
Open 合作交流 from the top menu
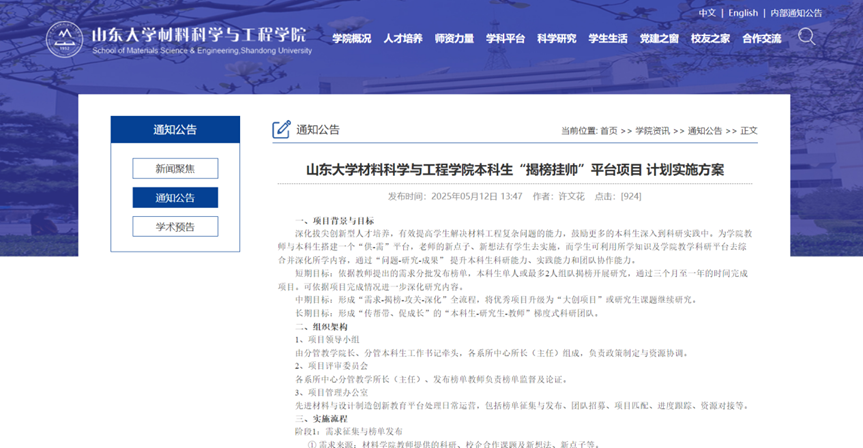pyautogui.click(x=762, y=38)
